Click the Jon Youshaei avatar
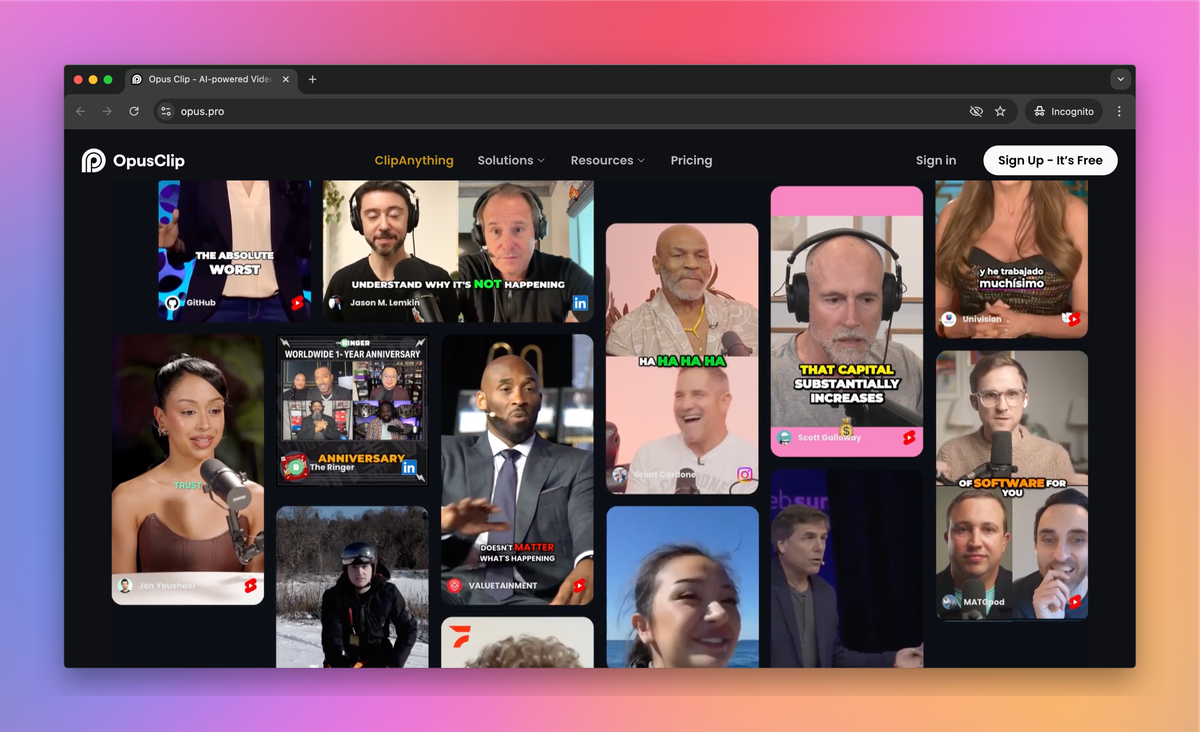The height and width of the screenshot is (732, 1200). pyautogui.click(x=125, y=586)
